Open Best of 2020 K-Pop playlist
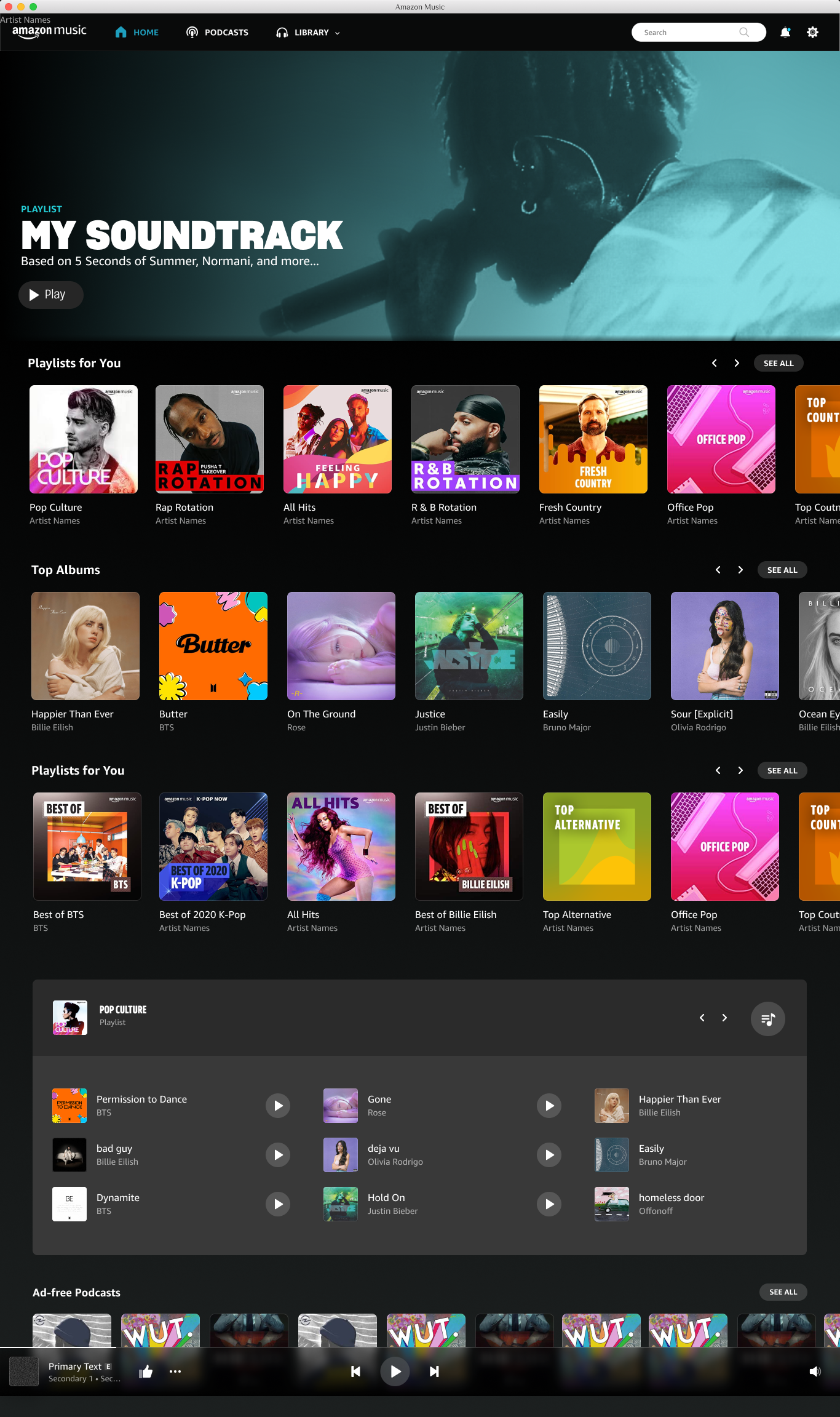Viewport: 840px width, 1417px height. [x=213, y=847]
